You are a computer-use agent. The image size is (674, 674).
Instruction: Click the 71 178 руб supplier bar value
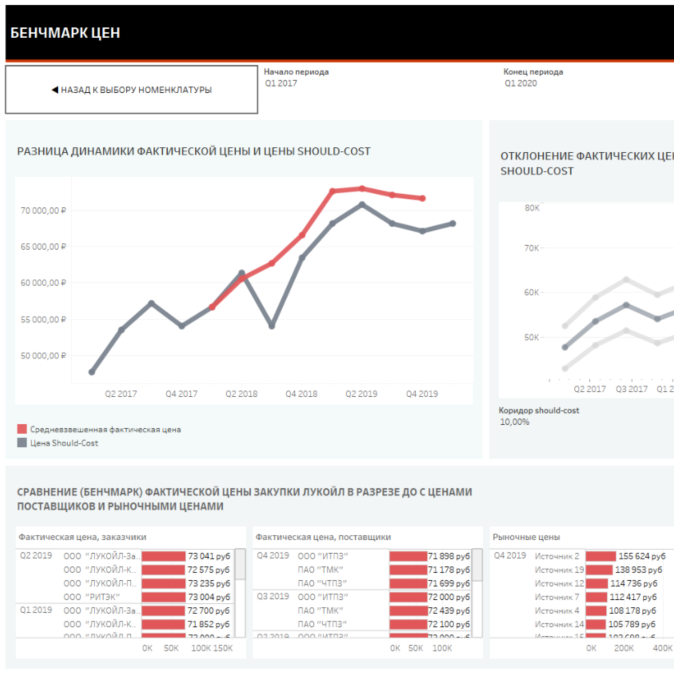click(449, 570)
